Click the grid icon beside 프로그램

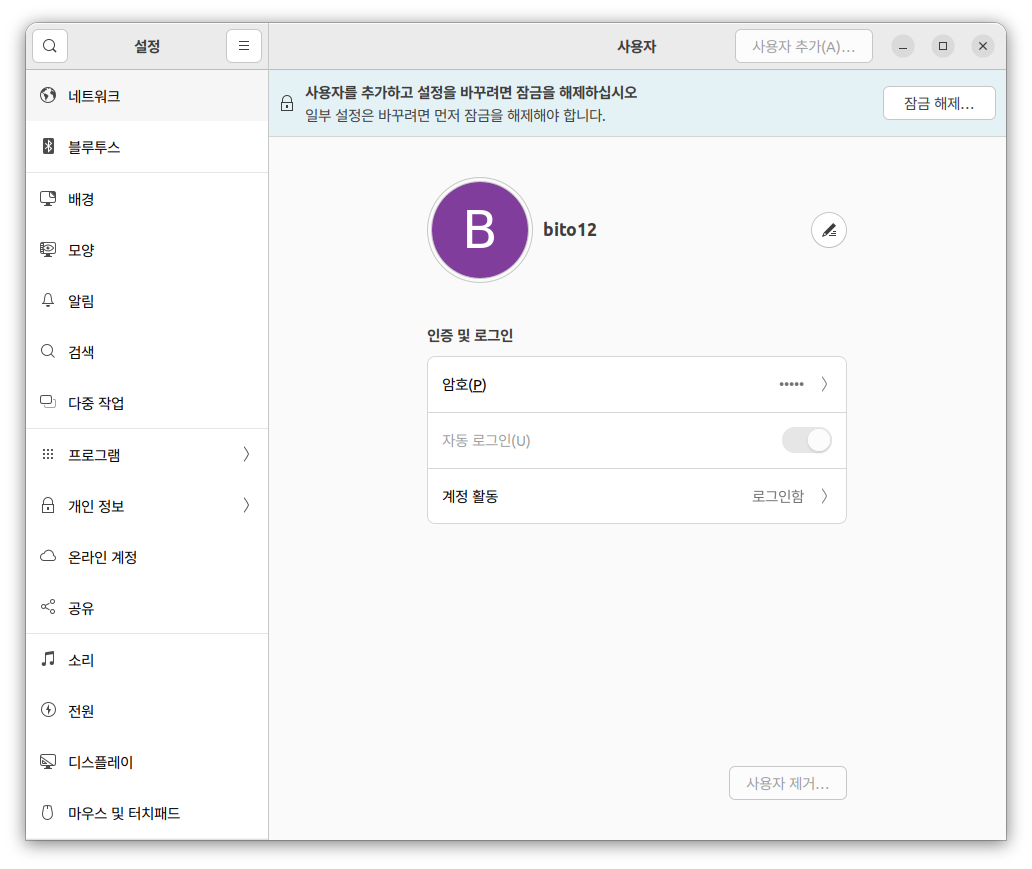(x=48, y=454)
